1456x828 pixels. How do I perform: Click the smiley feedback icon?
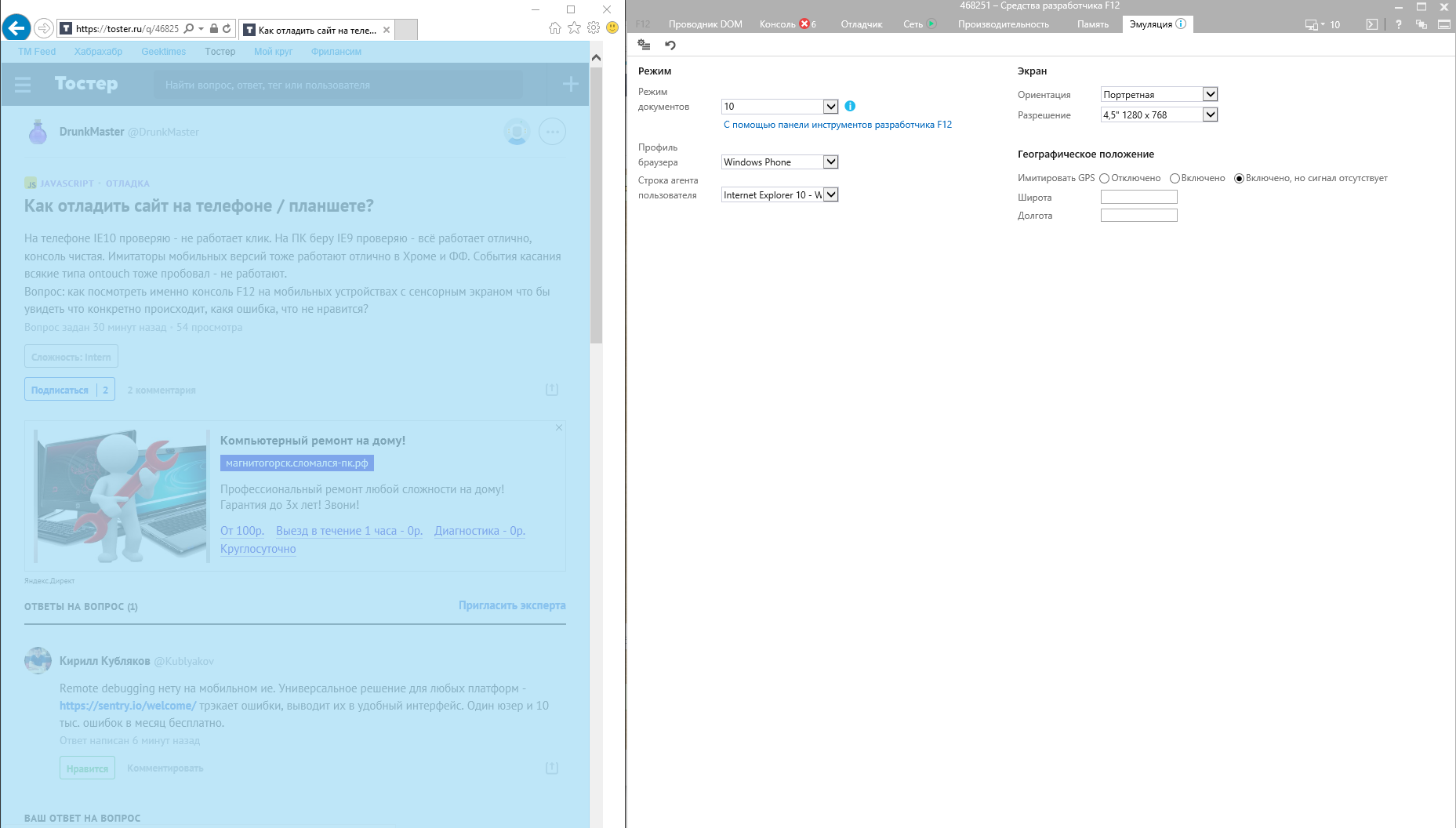(x=612, y=27)
